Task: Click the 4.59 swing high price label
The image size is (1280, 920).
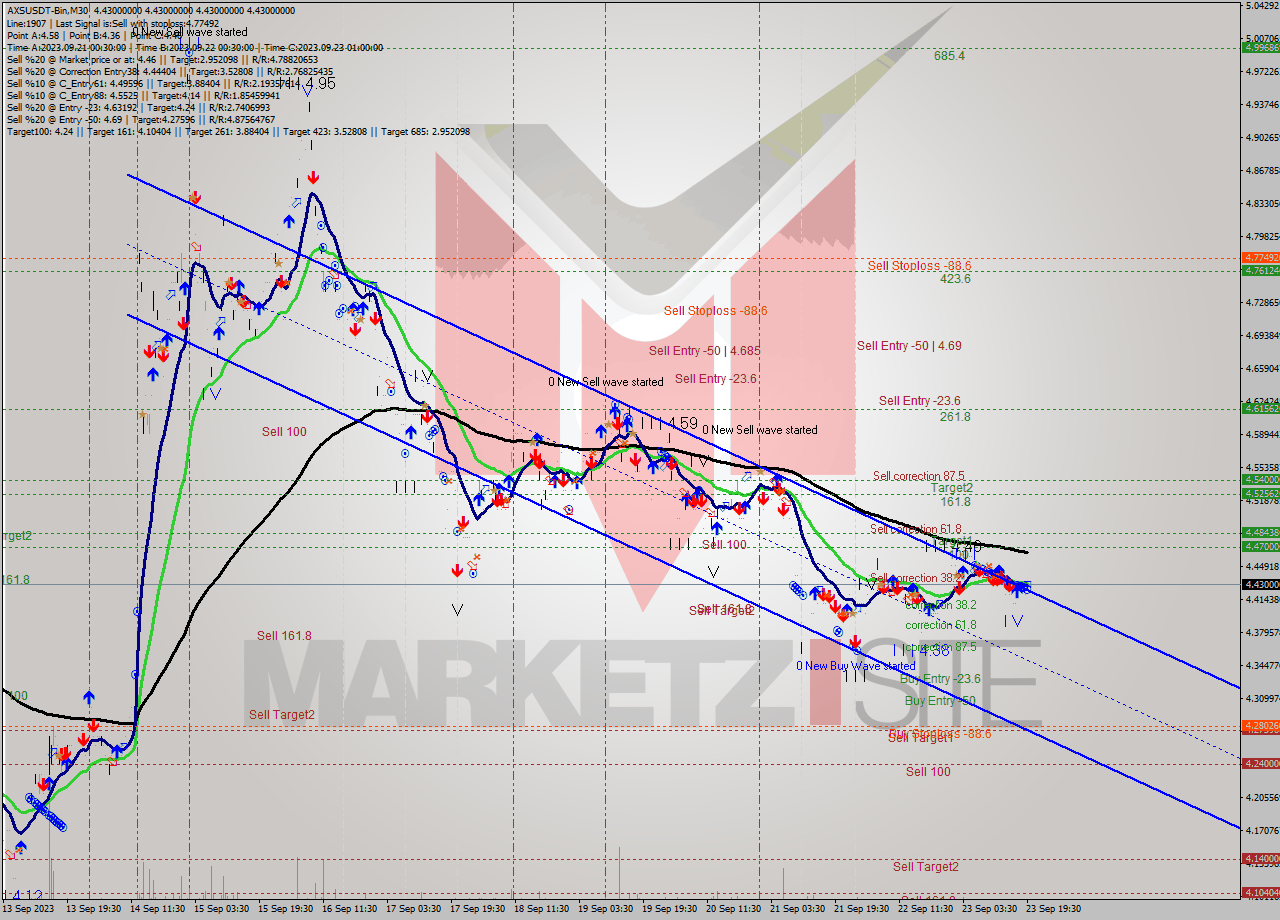Action: point(681,423)
